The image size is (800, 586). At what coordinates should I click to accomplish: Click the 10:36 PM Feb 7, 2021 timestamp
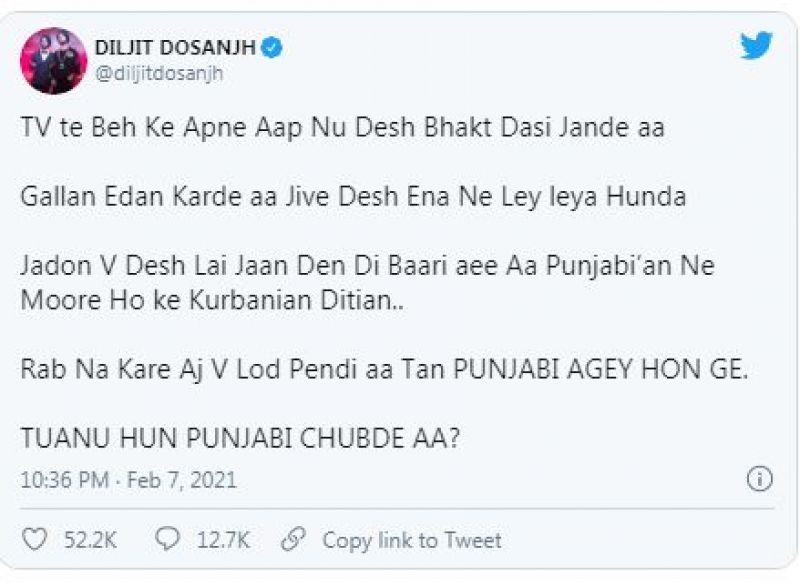tap(129, 481)
